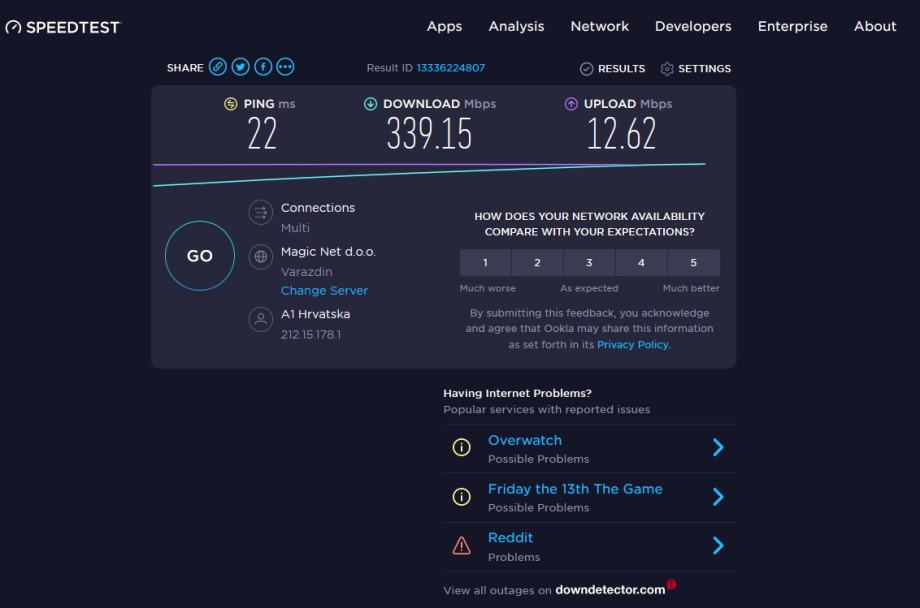
Task: Click the Settings gear icon
Action: click(x=667, y=69)
